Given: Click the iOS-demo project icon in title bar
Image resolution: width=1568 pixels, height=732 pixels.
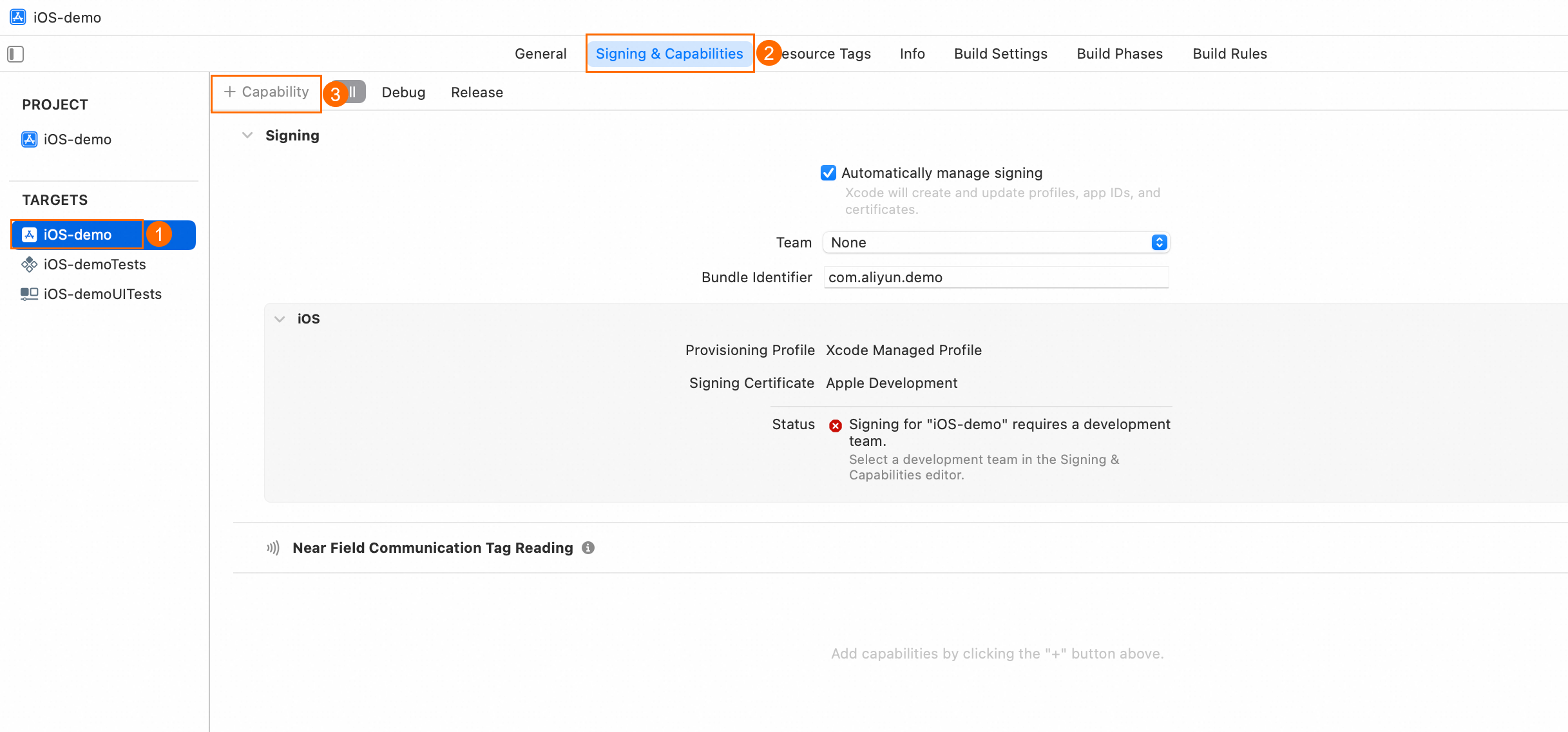Looking at the screenshot, I should 17,17.
